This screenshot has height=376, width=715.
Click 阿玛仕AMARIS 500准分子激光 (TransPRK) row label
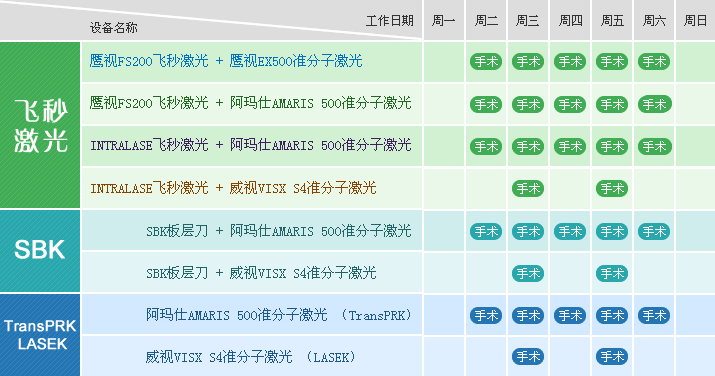tap(279, 315)
